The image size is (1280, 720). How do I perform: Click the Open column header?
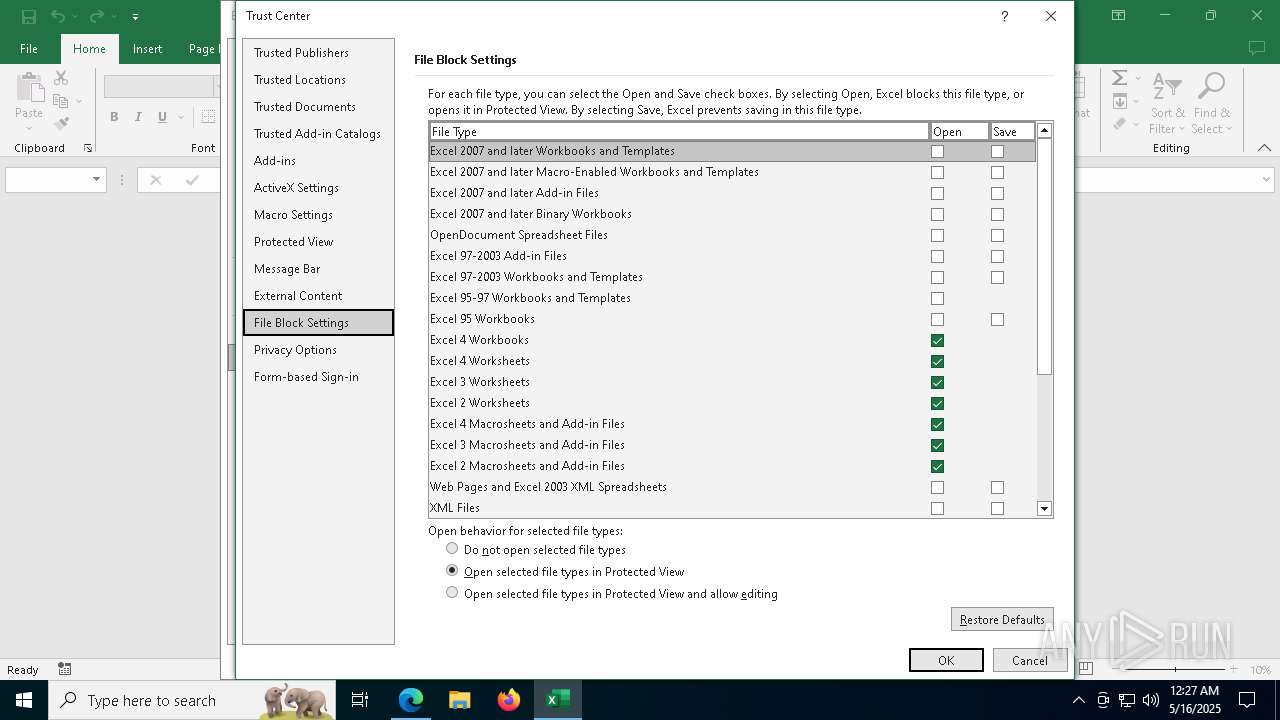960,131
